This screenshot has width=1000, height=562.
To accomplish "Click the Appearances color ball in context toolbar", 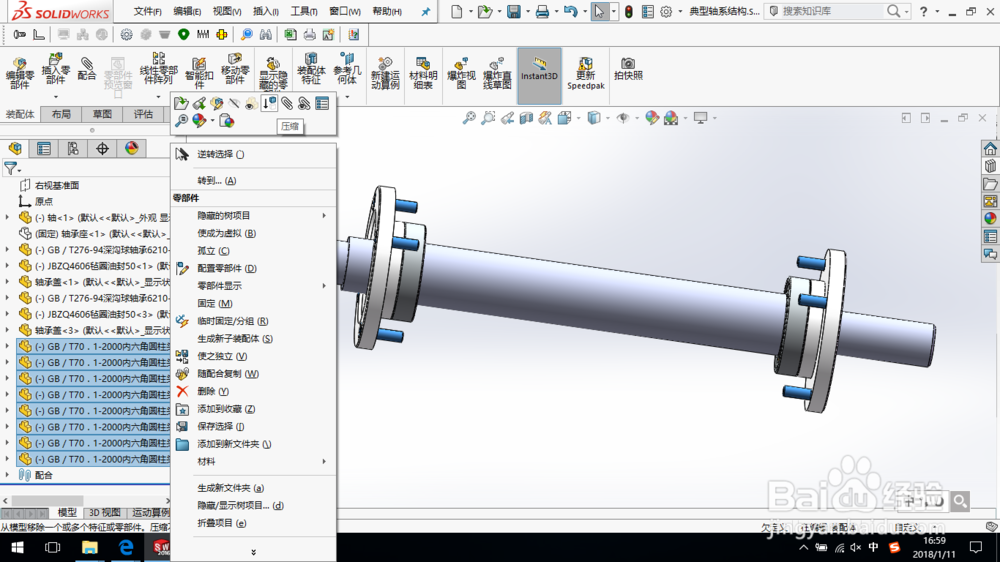I will [200, 120].
